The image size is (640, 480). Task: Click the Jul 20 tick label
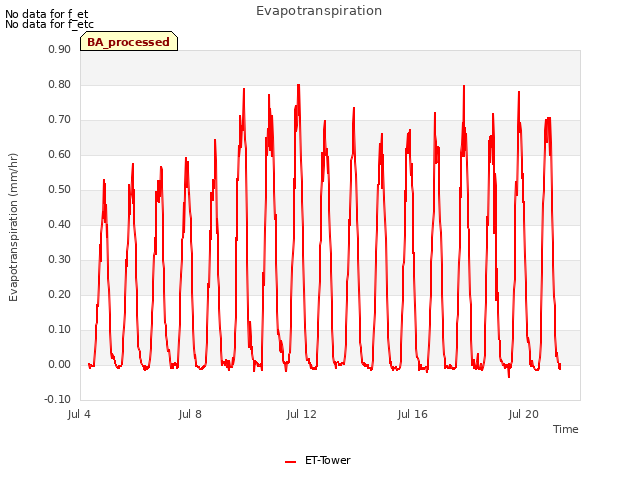523,415
